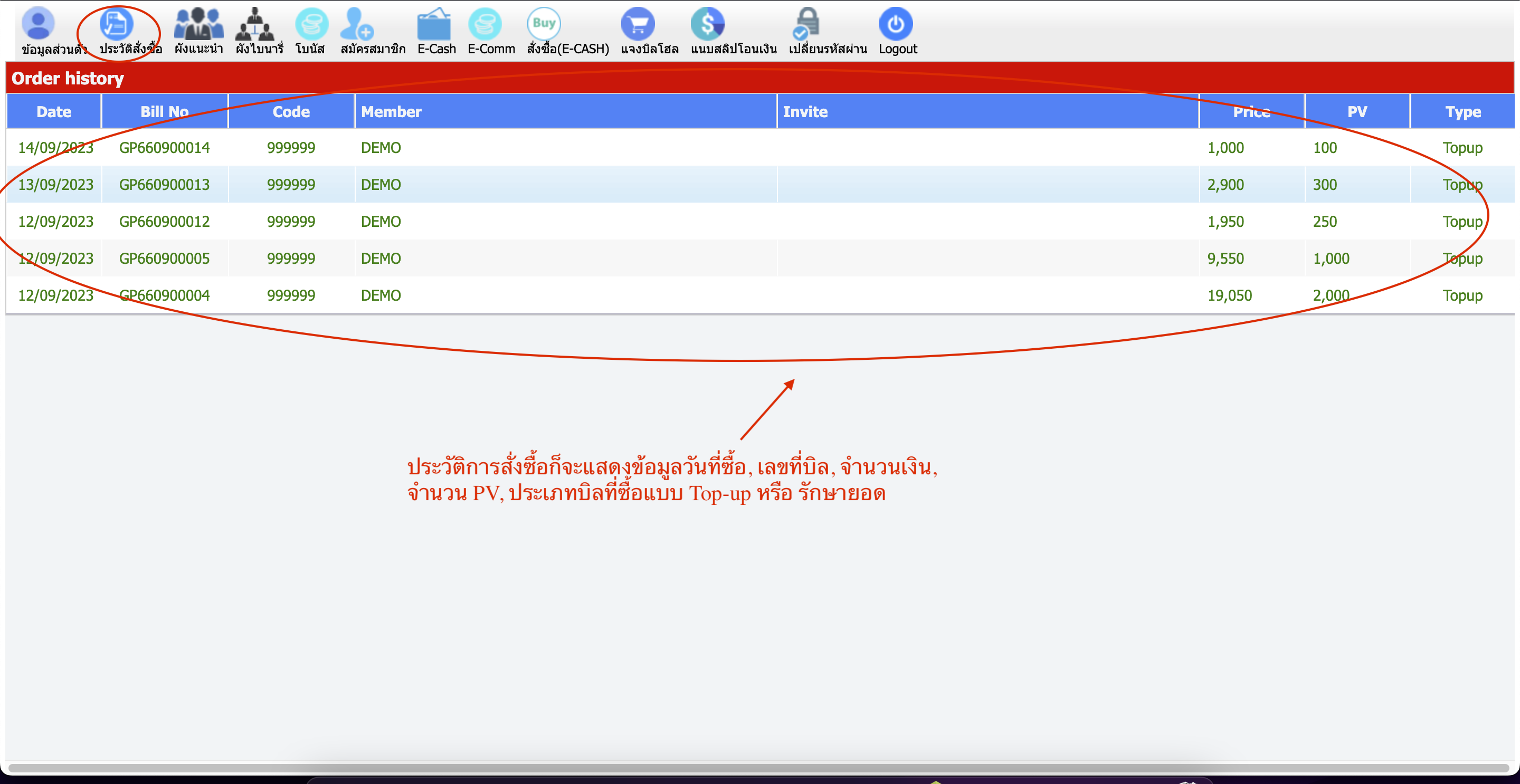Click the row with price 19,050
The image size is (1520, 784).
tap(1229, 295)
